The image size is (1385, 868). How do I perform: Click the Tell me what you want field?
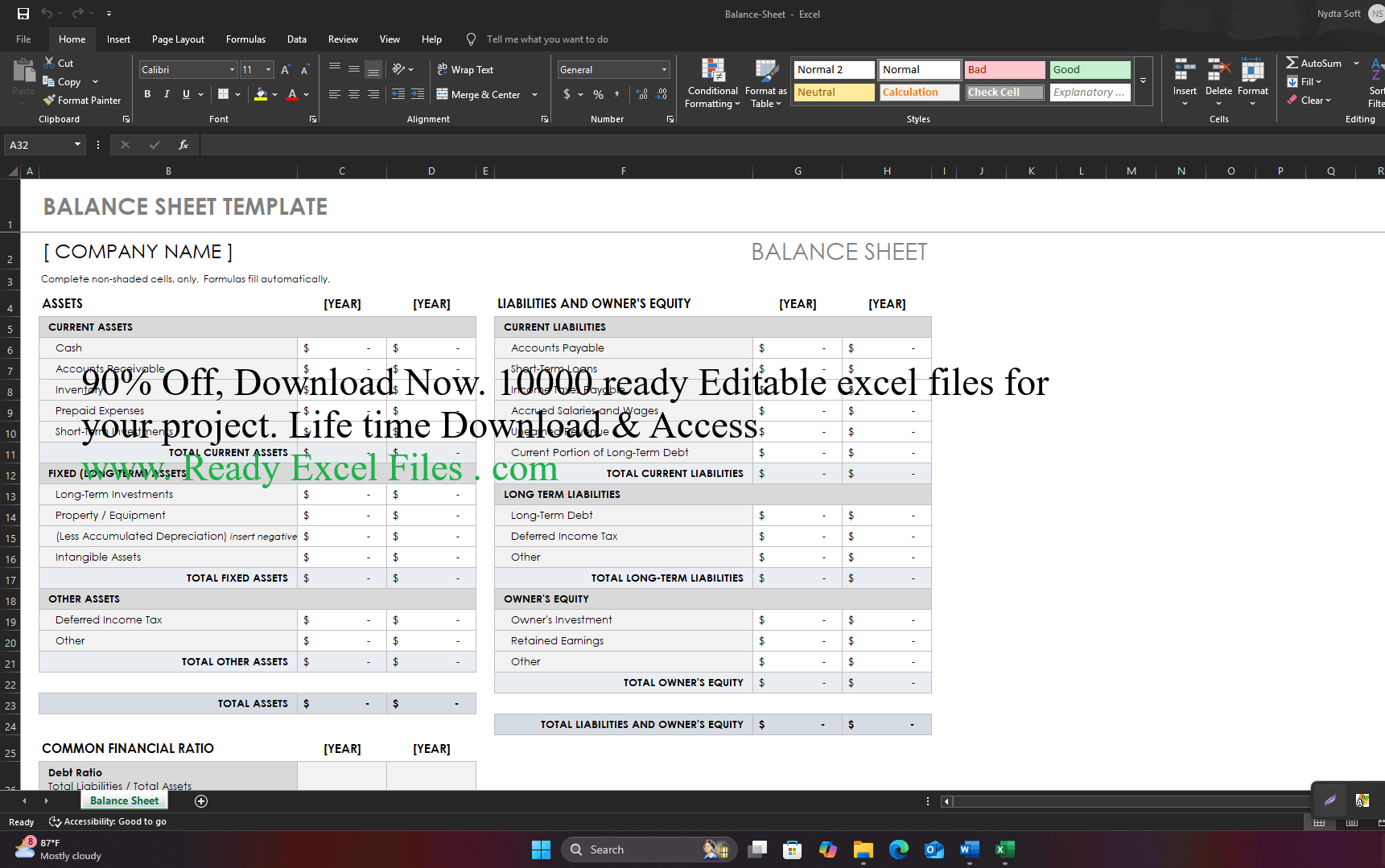pos(547,39)
